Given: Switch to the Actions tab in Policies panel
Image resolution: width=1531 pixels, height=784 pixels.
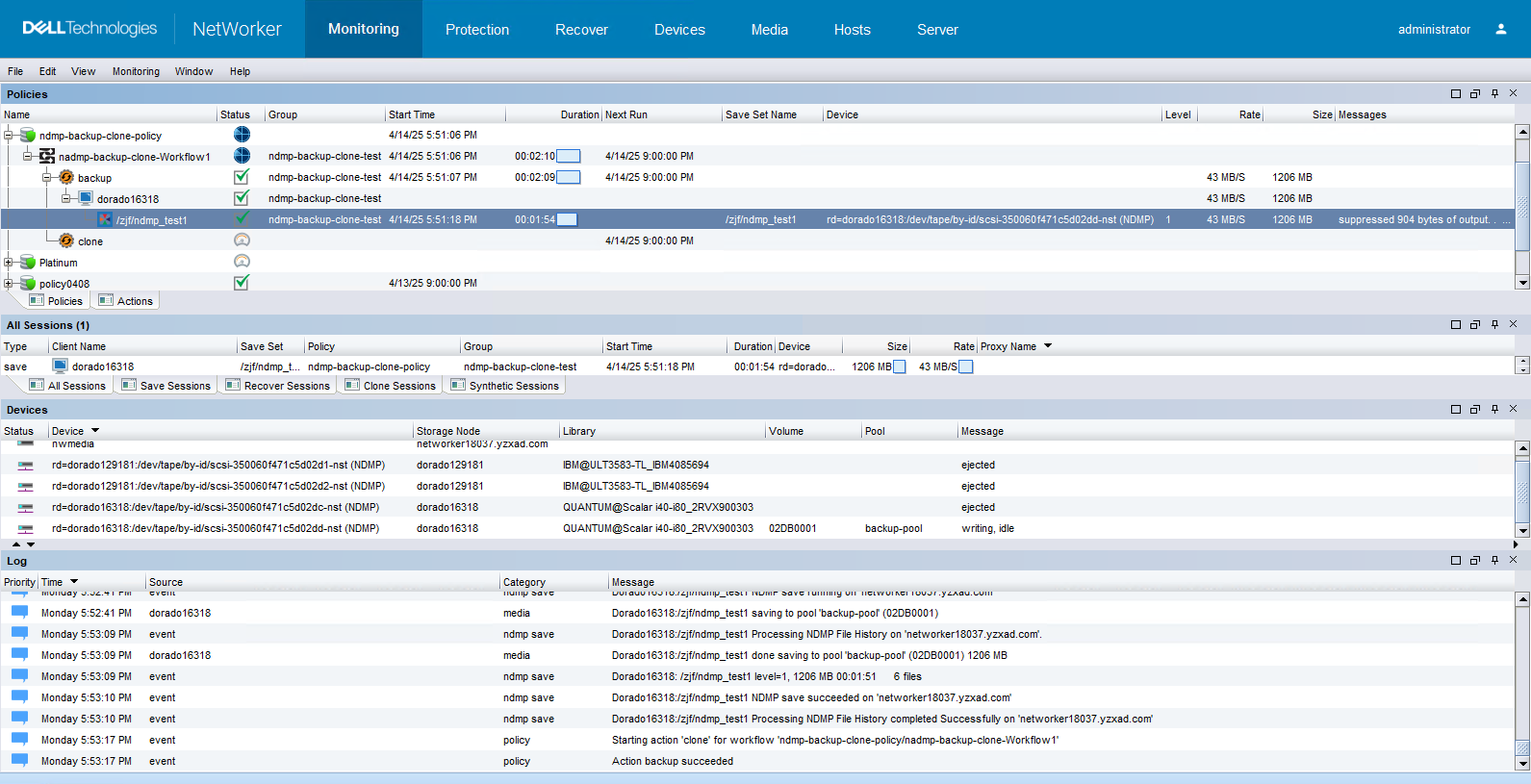Looking at the screenshot, I should (126, 301).
